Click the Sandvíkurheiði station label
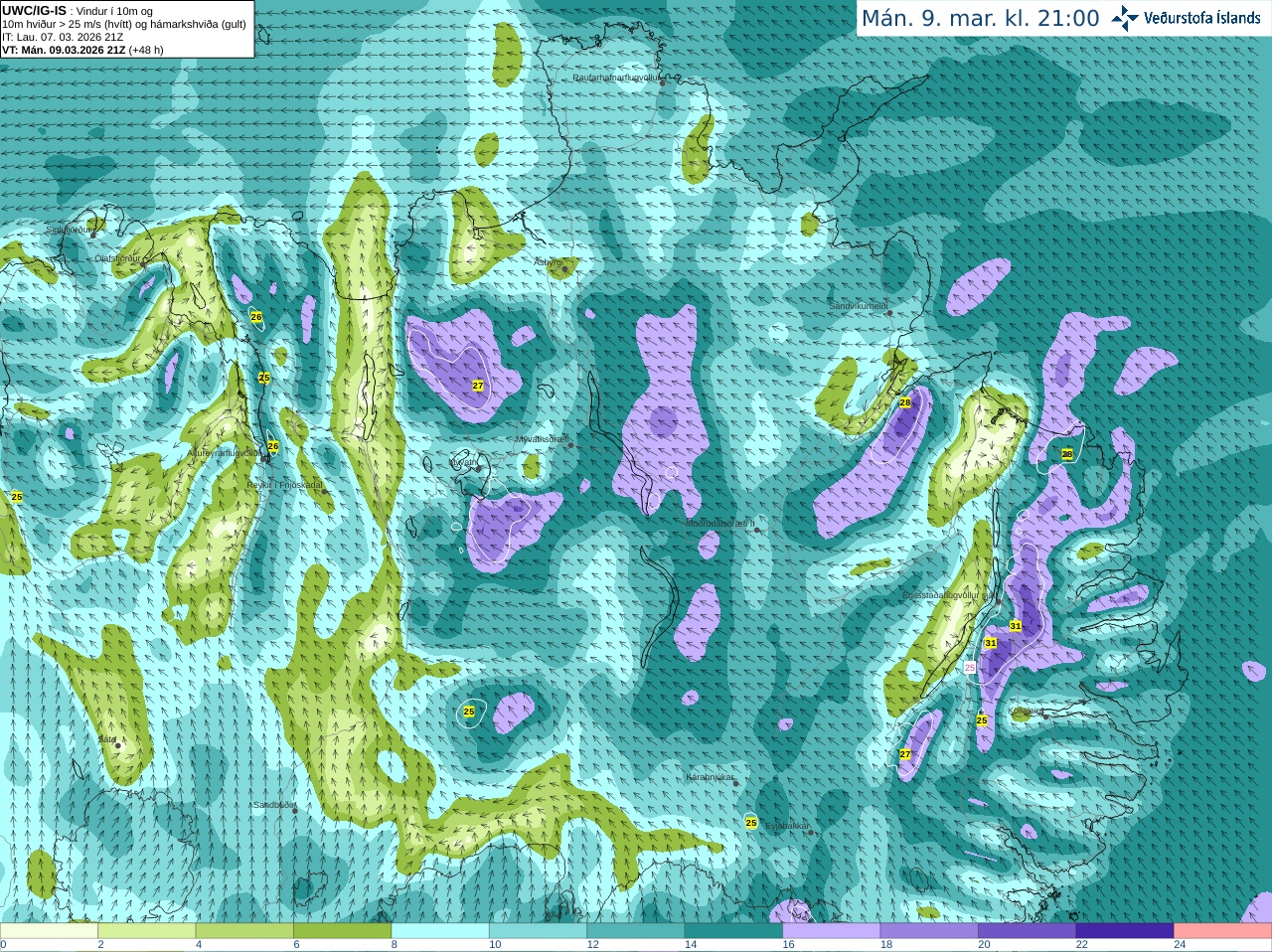Screen dimensions: 1272x952 [859, 306]
